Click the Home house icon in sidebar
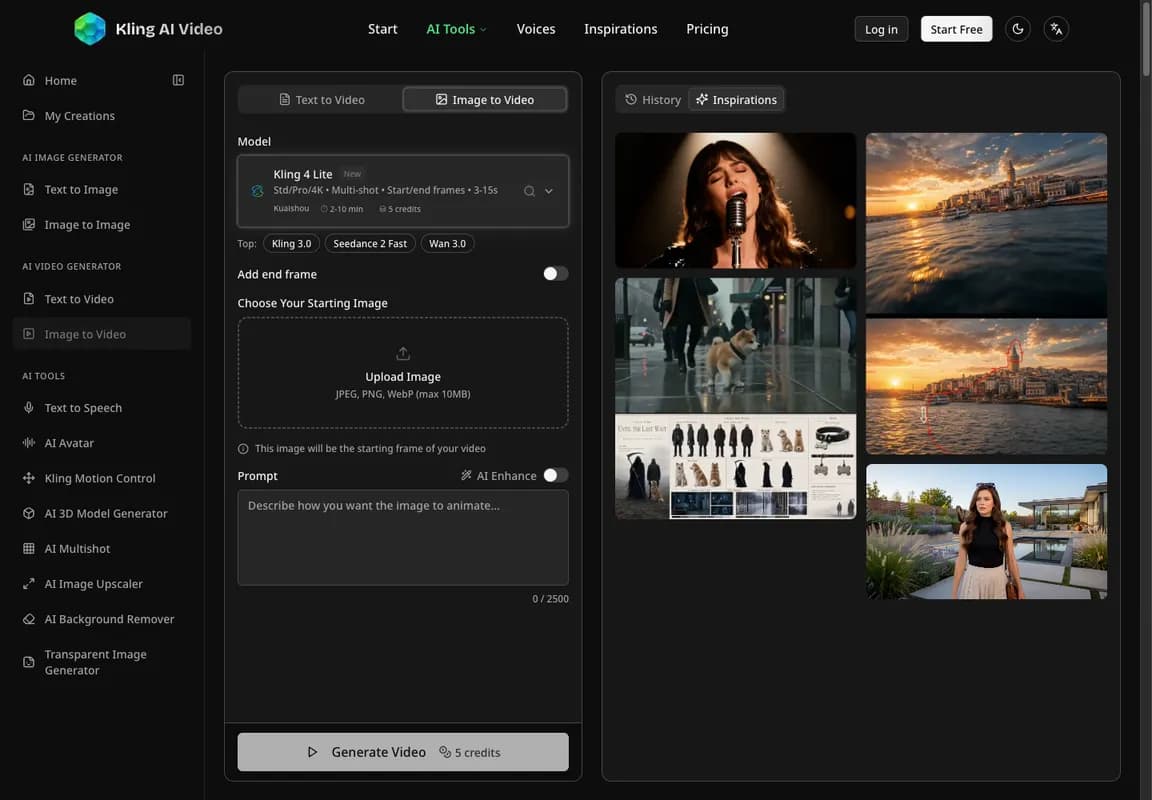This screenshot has height=800, width=1152. [29, 80]
